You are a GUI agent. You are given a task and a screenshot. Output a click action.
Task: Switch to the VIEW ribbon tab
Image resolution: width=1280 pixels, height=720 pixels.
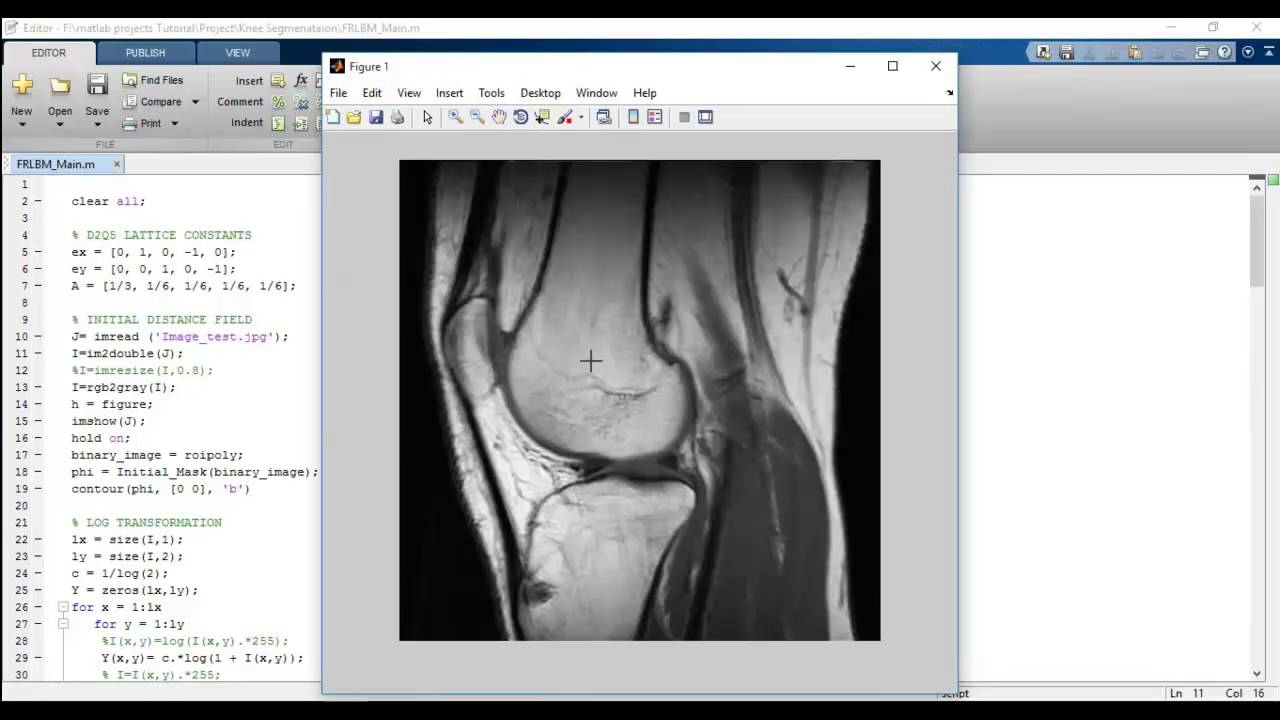[x=238, y=53]
